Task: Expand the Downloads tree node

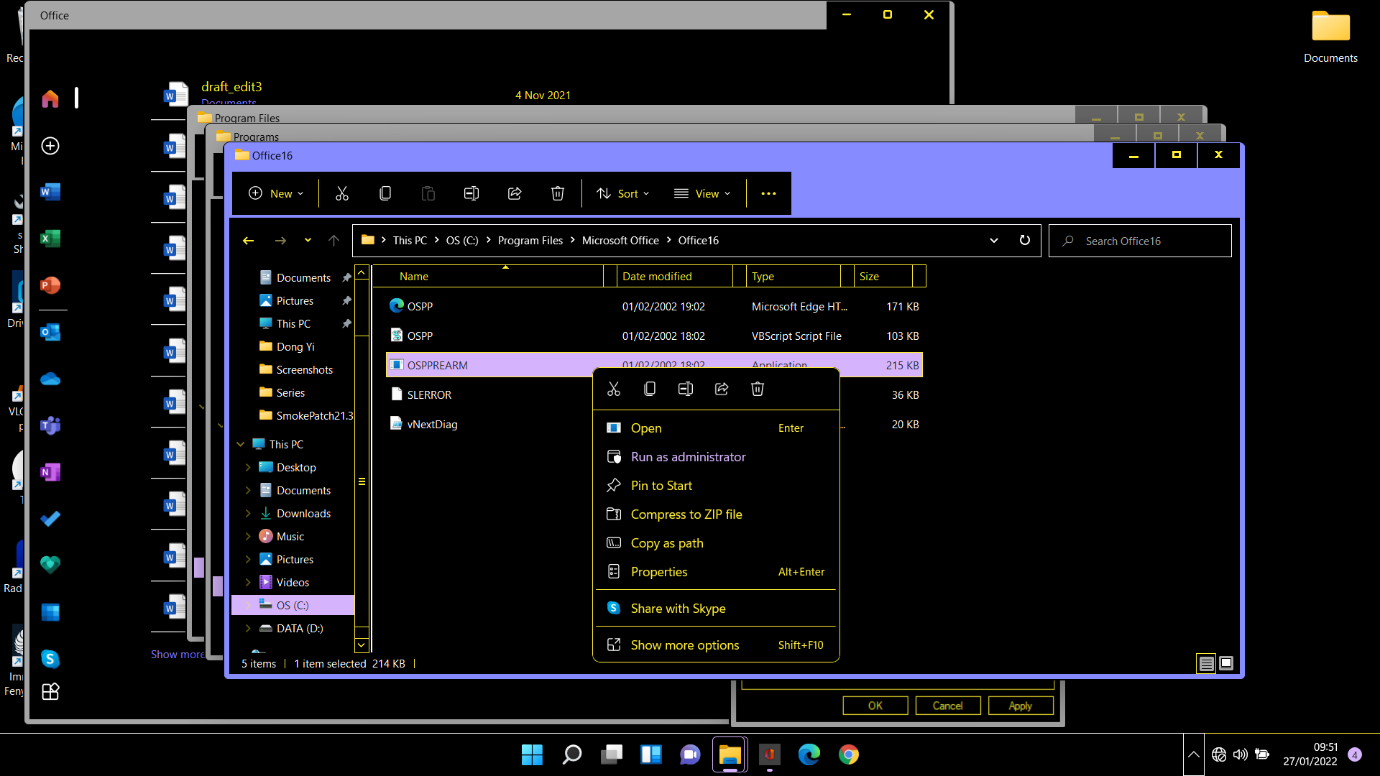Action: coord(248,514)
